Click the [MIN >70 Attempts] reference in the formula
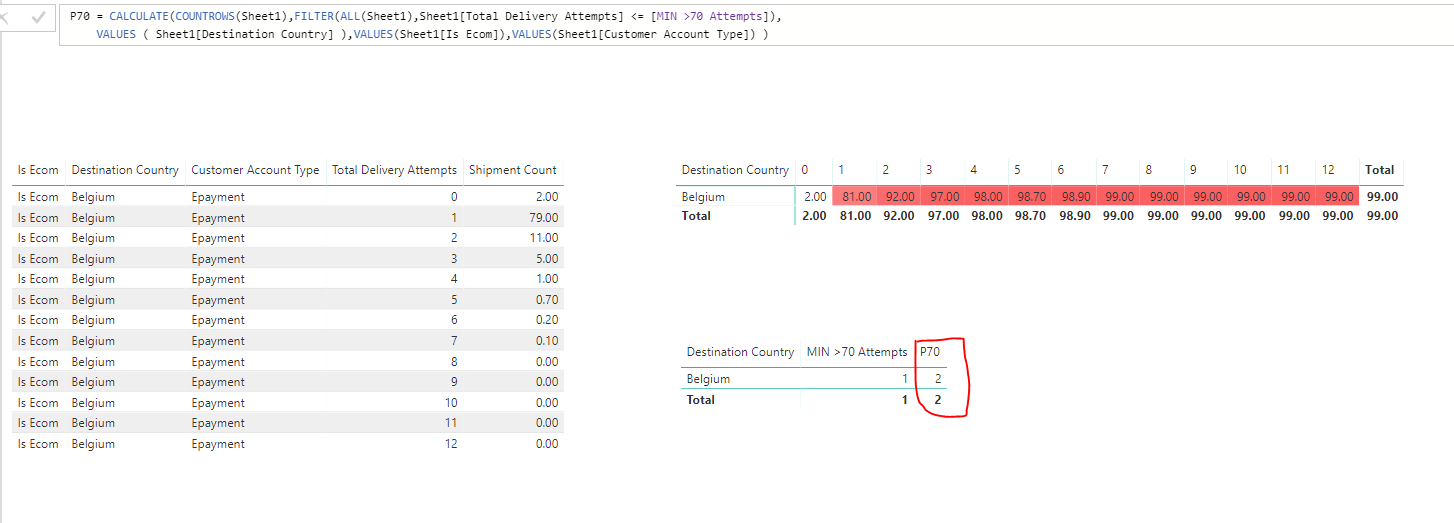Image resolution: width=1454 pixels, height=523 pixels. pyautogui.click(x=713, y=17)
